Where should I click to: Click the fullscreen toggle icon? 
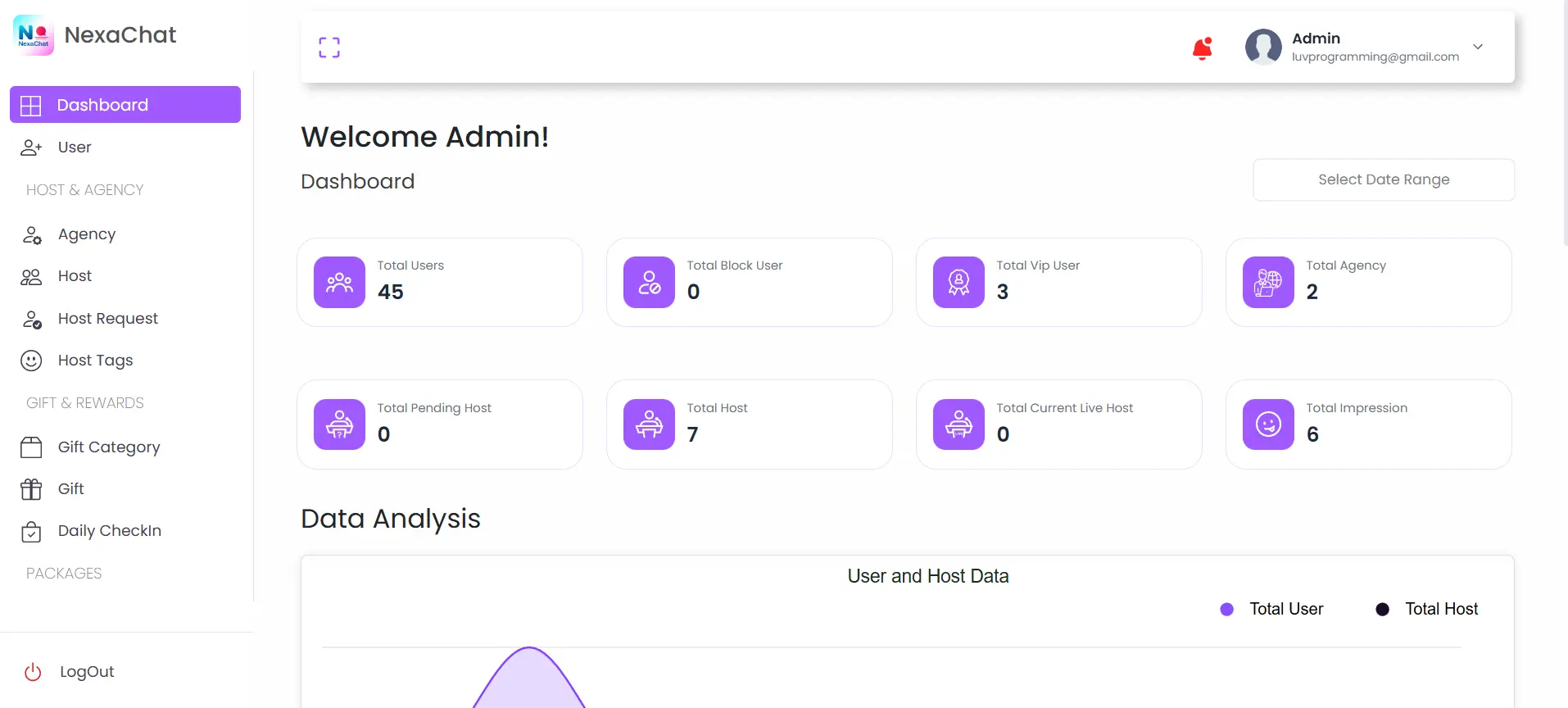[329, 48]
